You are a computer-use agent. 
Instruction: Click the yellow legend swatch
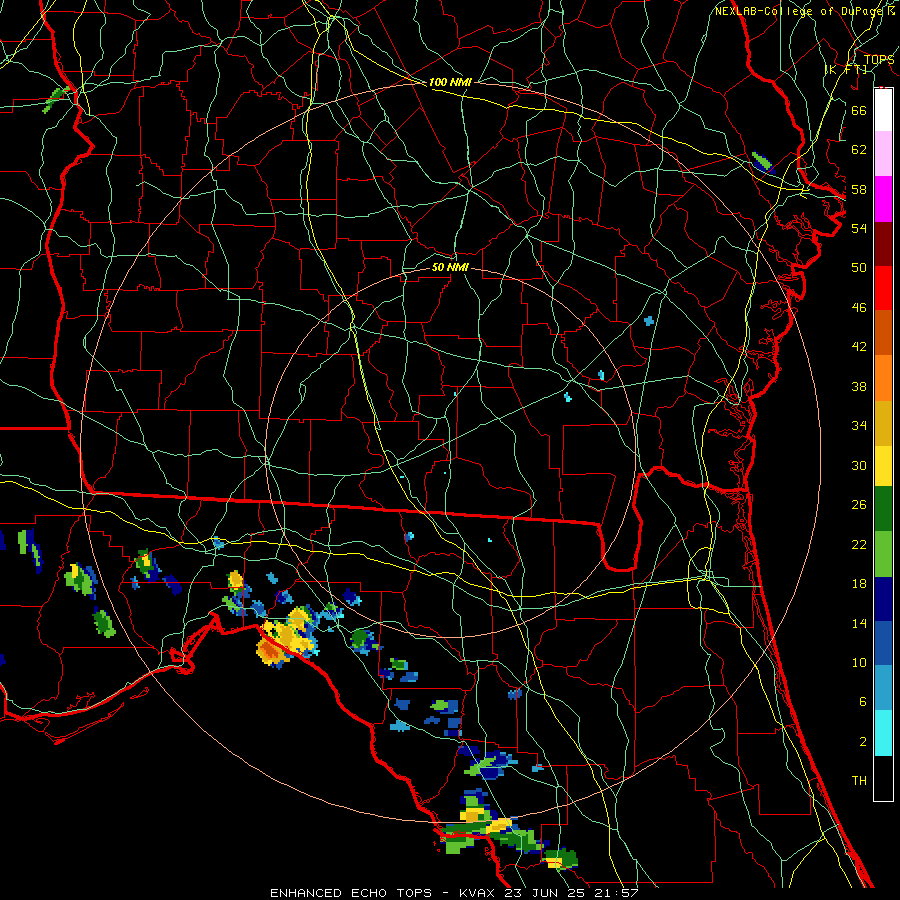pyautogui.click(x=883, y=465)
